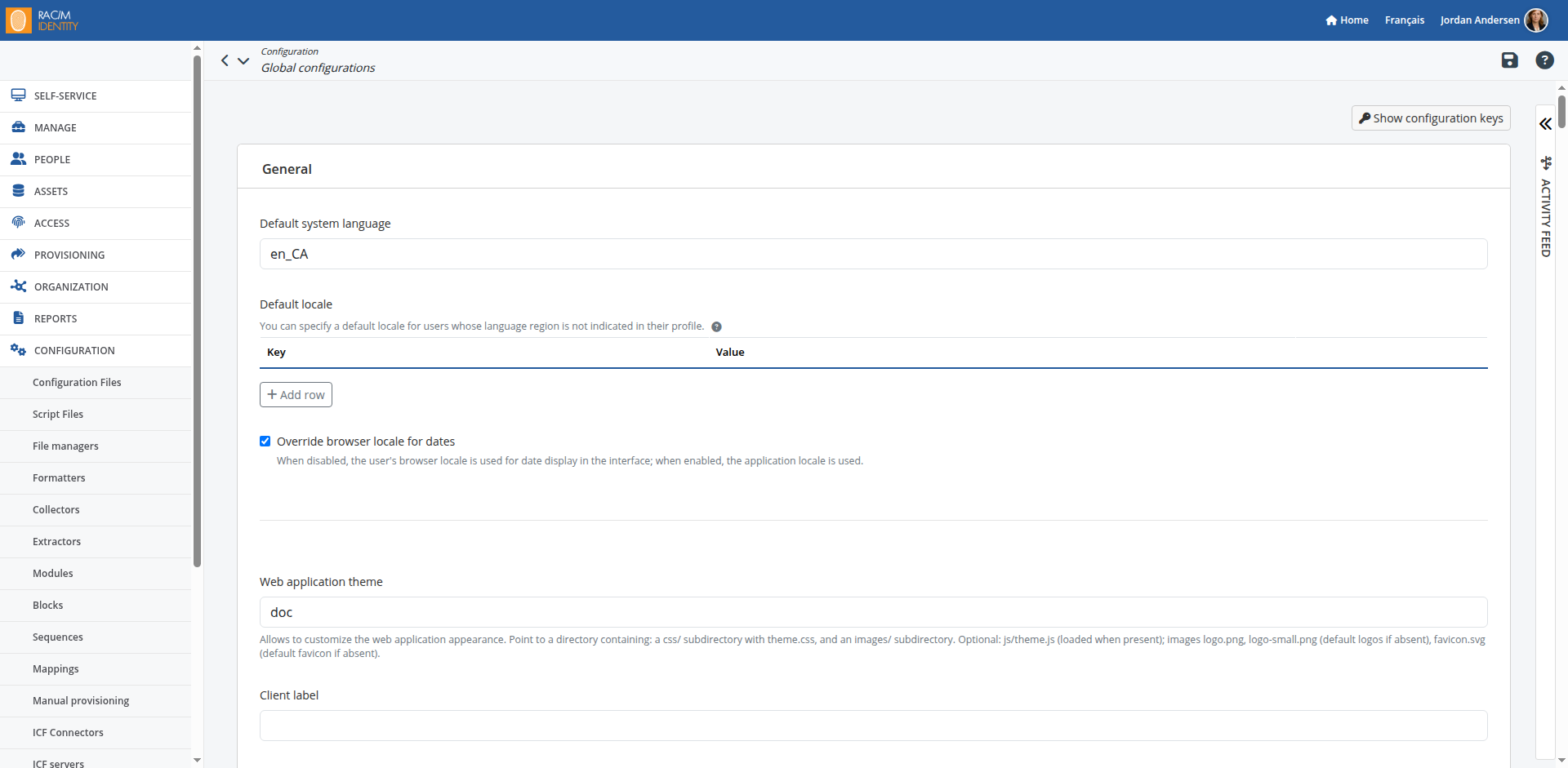1568x768 pixels.
Task: Click the save disk icon
Action: point(1509,60)
